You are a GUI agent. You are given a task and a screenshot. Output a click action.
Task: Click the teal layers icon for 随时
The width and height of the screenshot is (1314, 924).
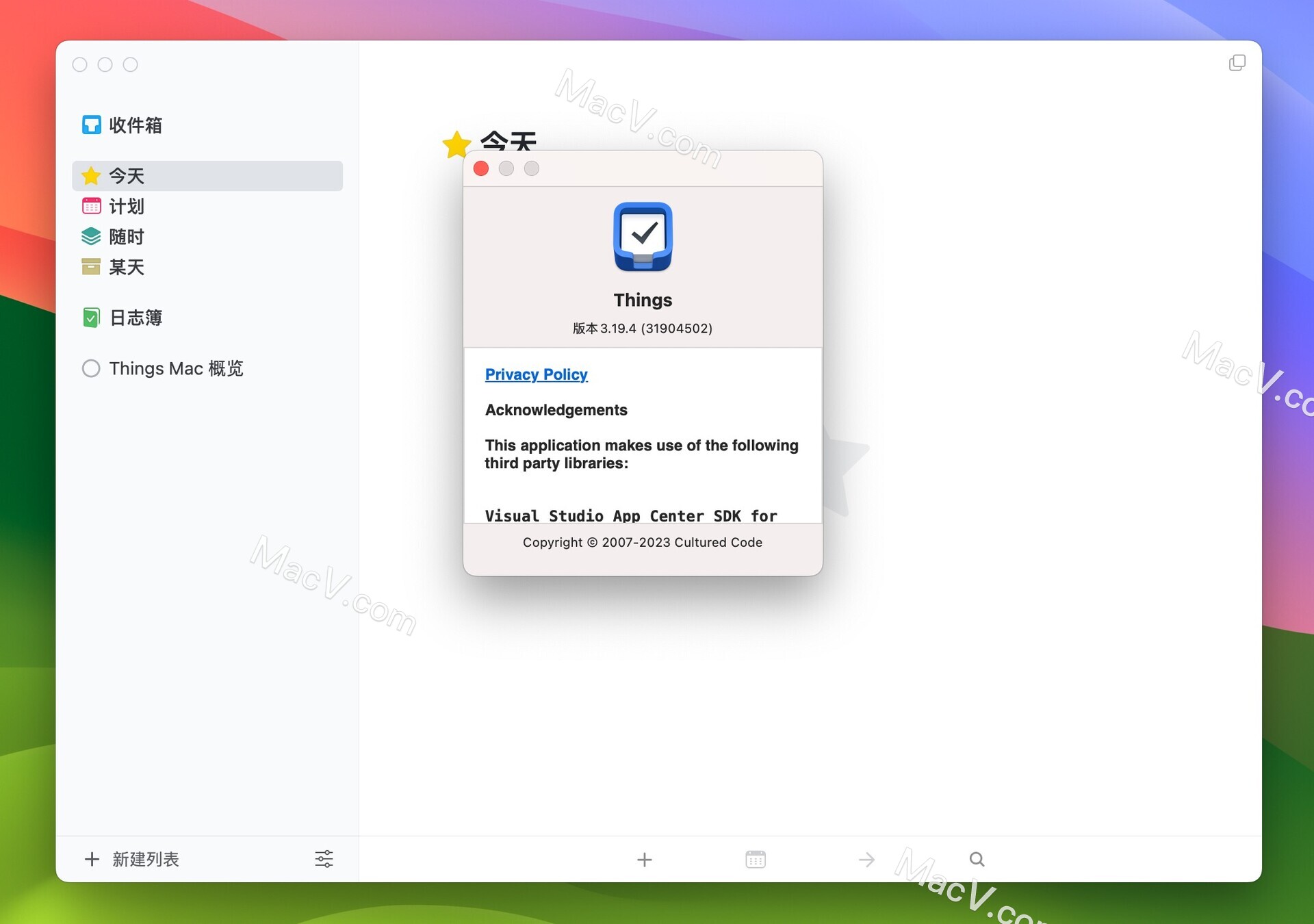pos(91,236)
